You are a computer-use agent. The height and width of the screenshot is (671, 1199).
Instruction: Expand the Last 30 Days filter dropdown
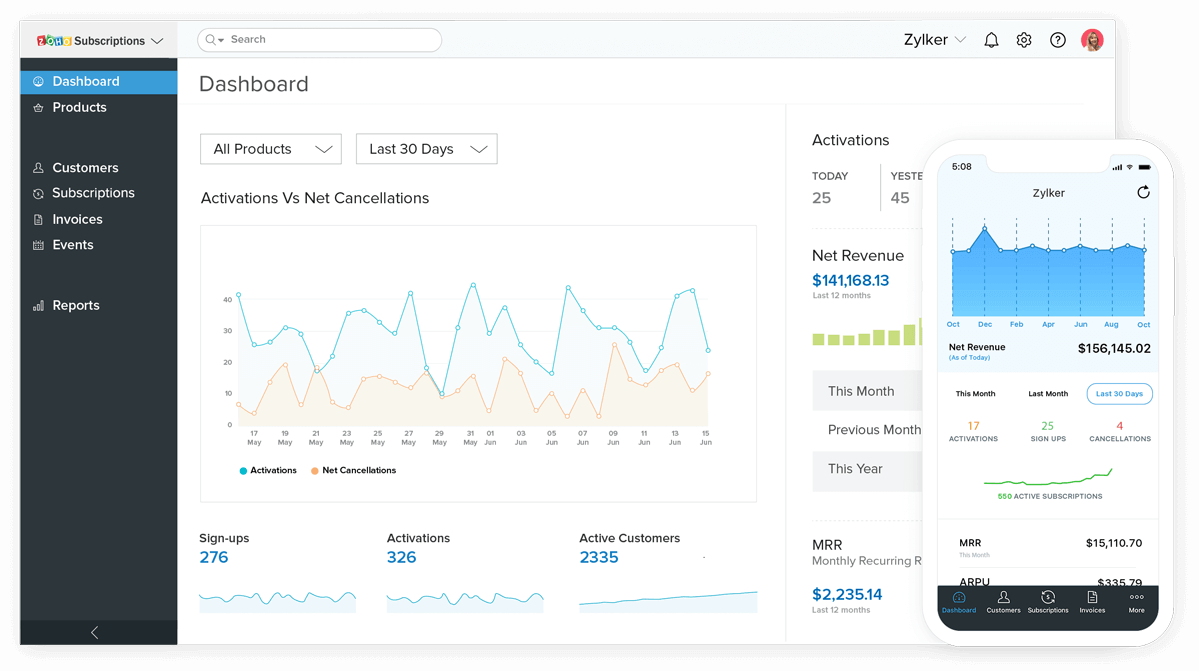426,148
